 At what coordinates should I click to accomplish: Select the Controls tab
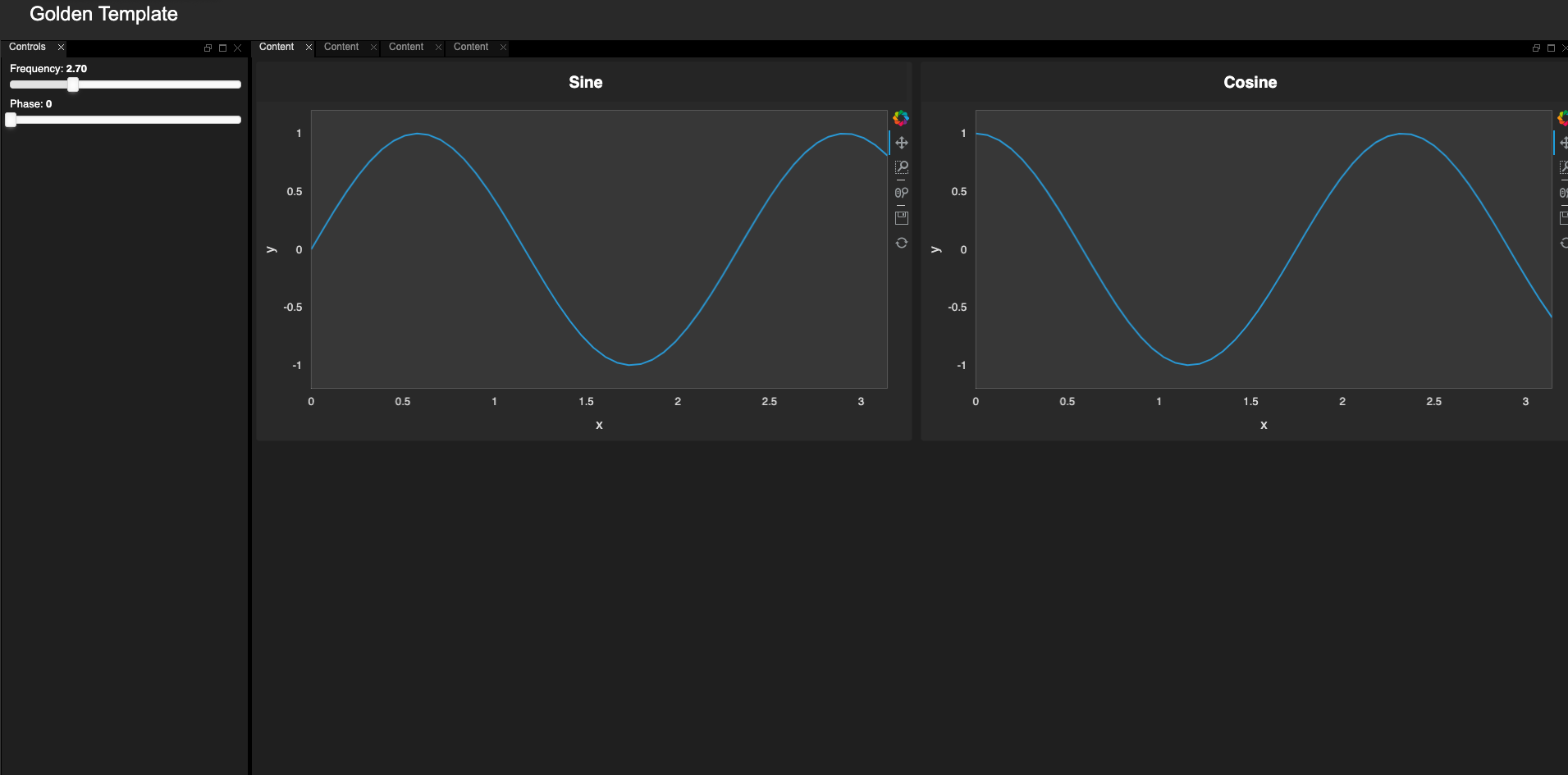click(27, 47)
